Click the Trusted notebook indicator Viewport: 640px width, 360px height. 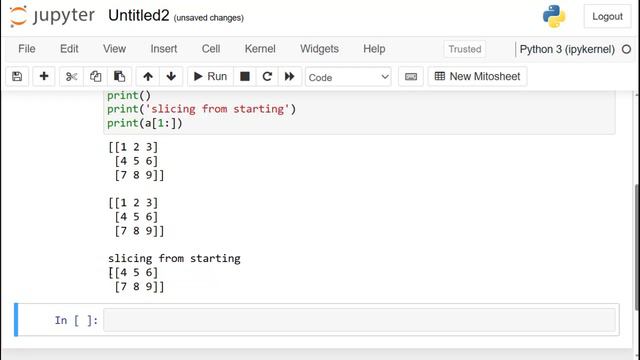click(x=465, y=49)
